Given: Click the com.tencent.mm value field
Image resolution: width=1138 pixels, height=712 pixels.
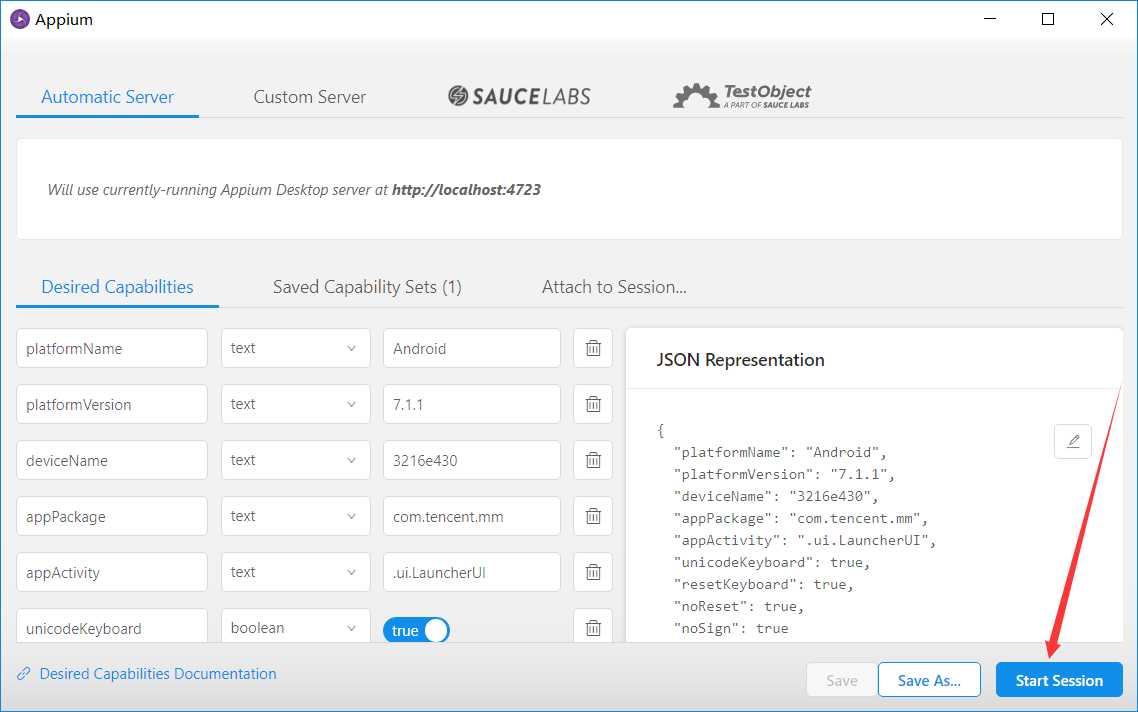Looking at the screenshot, I should click(472, 516).
